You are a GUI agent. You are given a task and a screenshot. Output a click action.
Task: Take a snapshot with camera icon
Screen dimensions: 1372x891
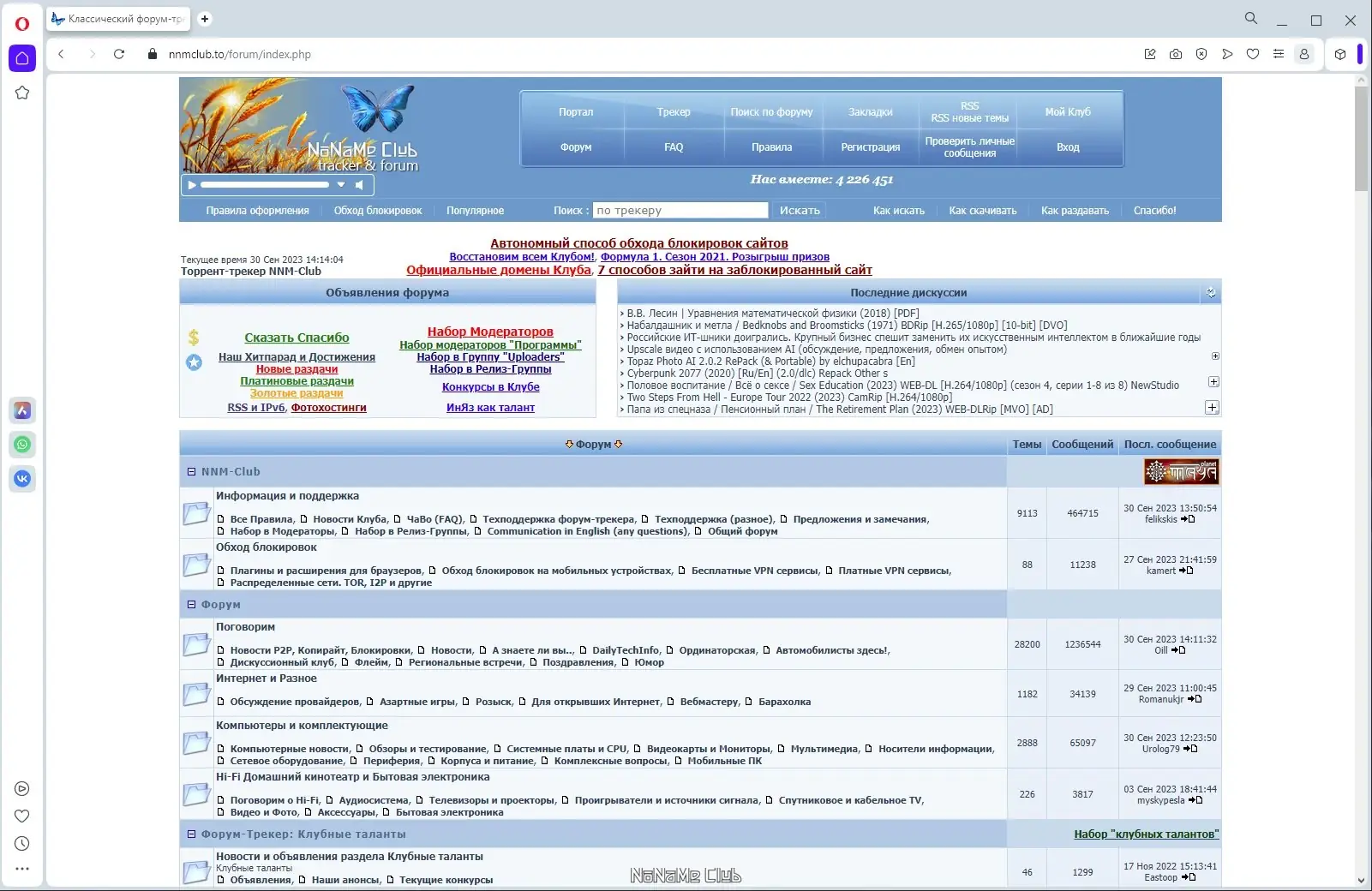click(1176, 54)
